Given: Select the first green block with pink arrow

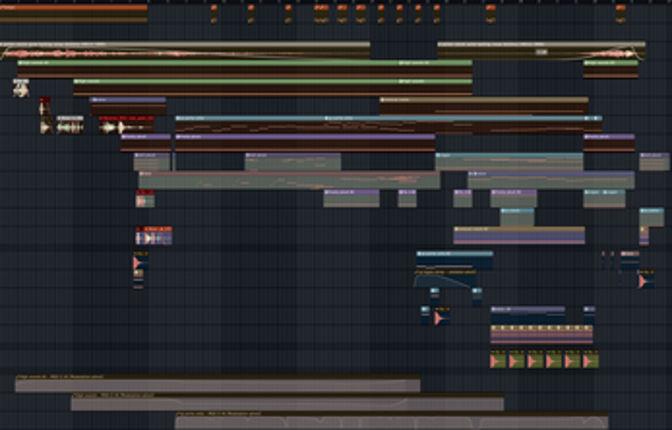Looking at the screenshot, I should pos(498,360).
